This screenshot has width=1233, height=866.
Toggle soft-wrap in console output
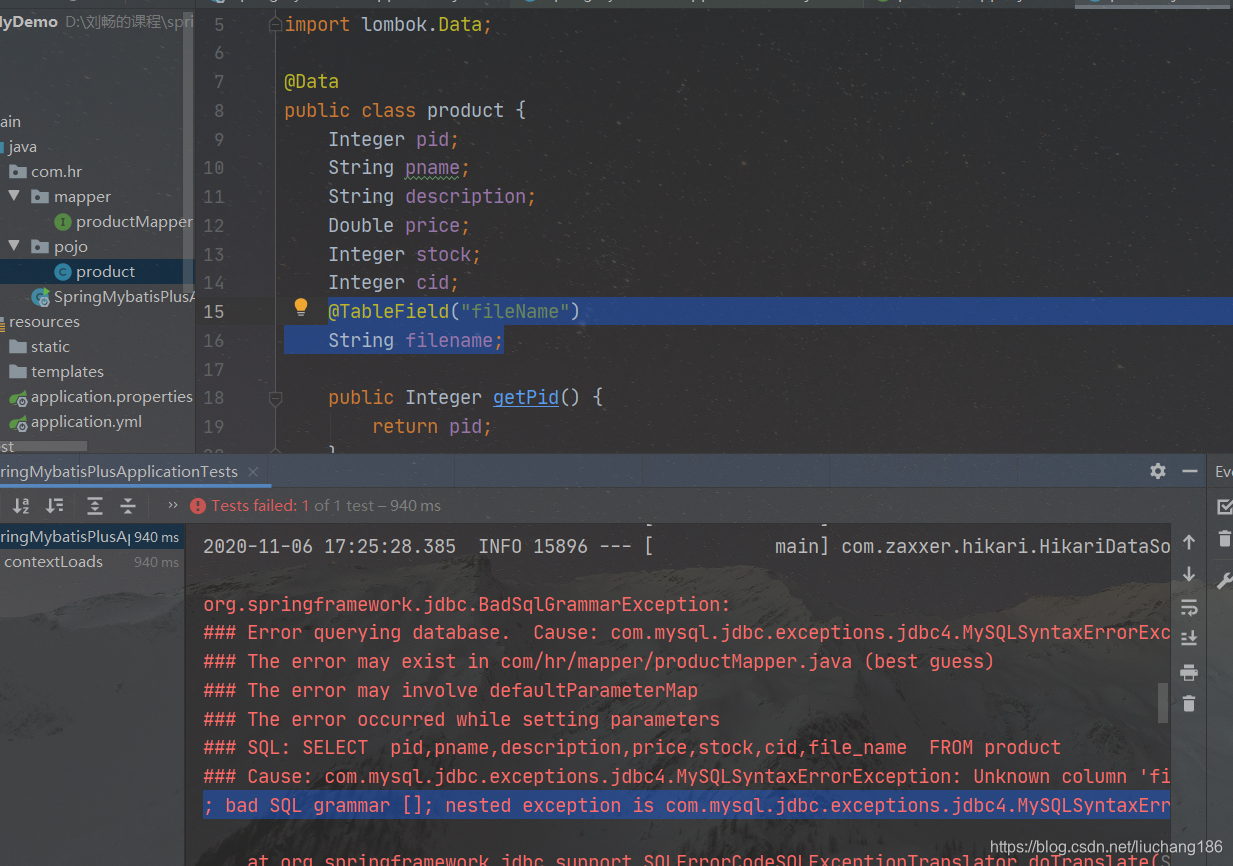[x=1189, y=606]
